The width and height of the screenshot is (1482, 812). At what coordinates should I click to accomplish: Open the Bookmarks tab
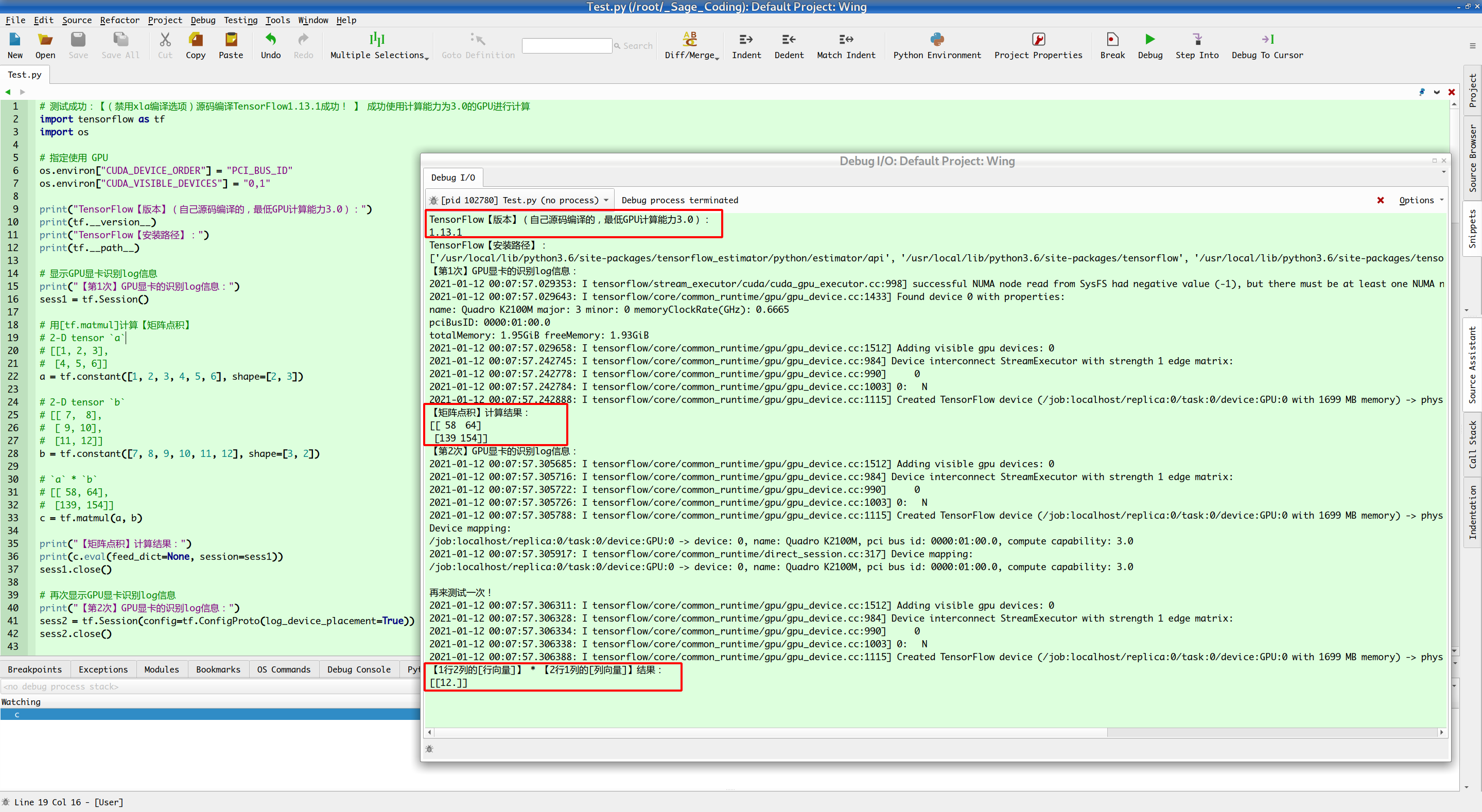point(218,669)
